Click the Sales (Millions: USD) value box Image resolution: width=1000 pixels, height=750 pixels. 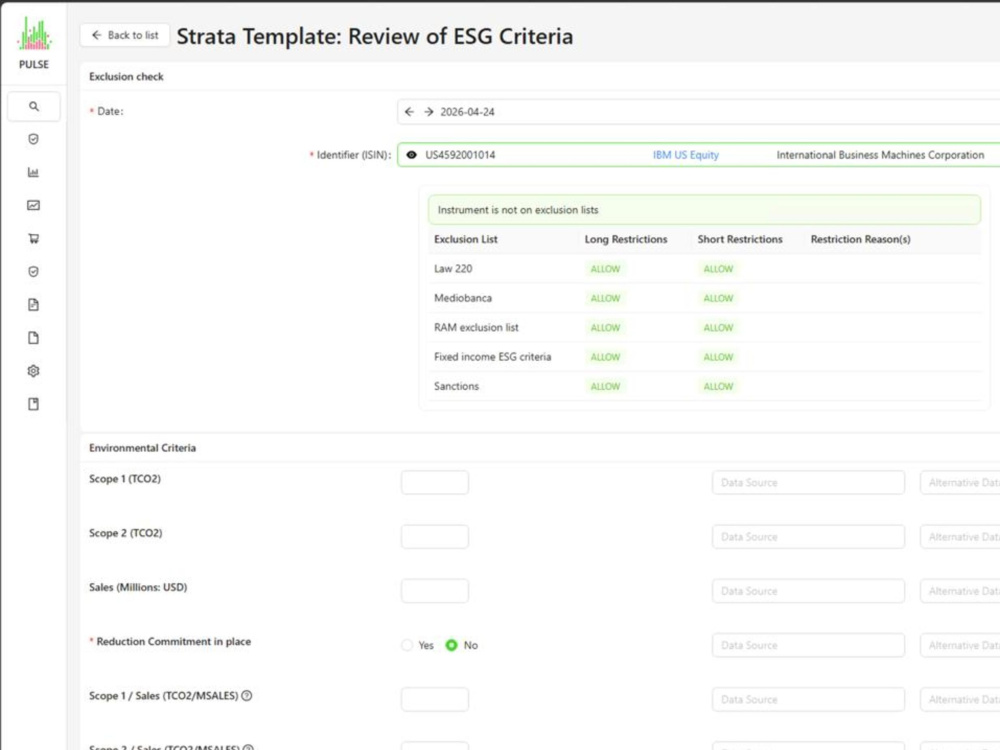(x=435, y=591)
